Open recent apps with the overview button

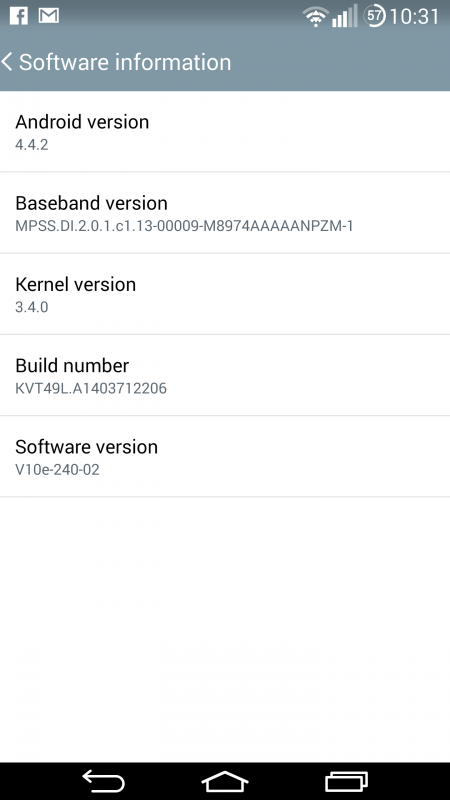[x=346, y=781]
